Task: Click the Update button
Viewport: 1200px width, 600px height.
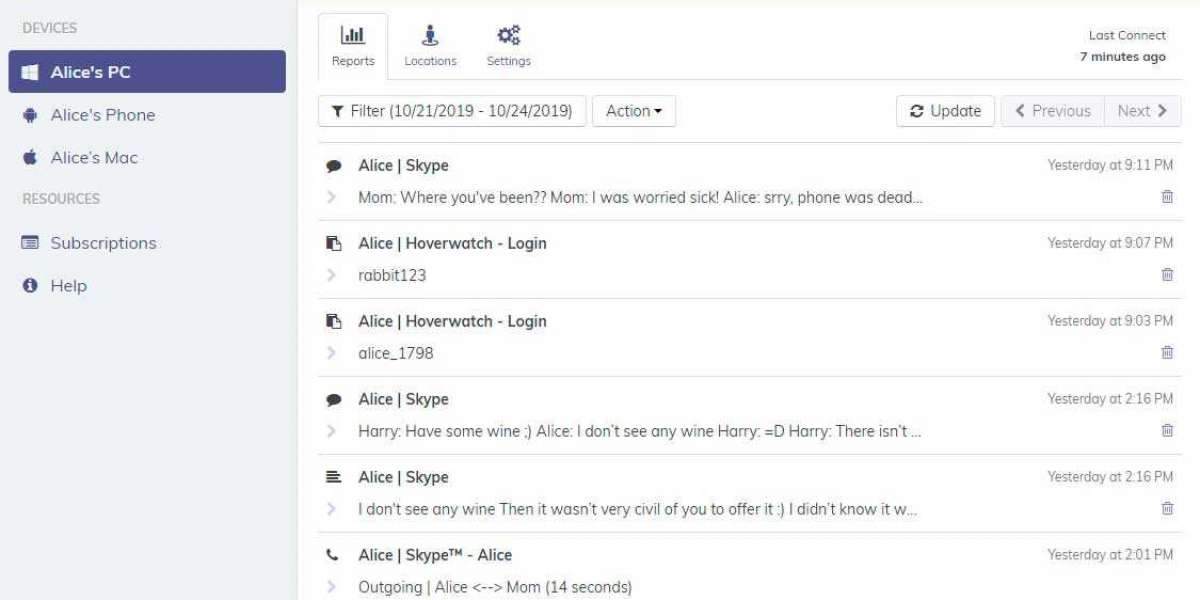Action: coord(945,111)
